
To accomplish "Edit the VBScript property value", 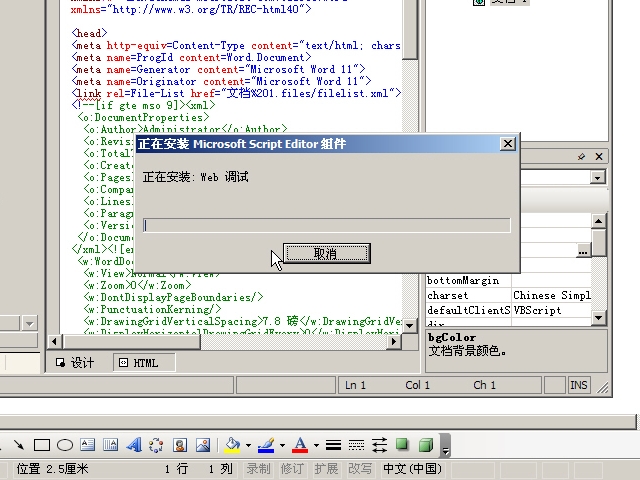I will coord(551,310).
